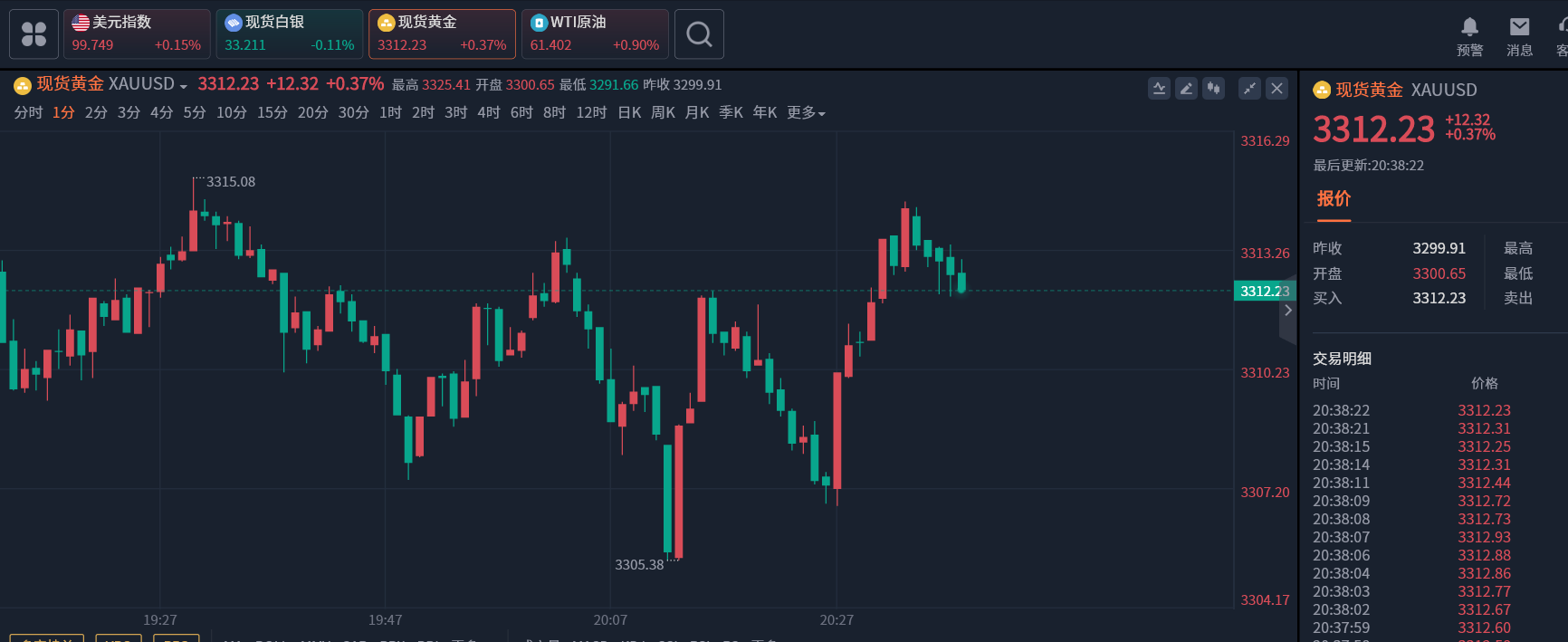This screenshot has width=1568, height=642.
Task: Toggle the 1时 interval
Action: (390, 112)
